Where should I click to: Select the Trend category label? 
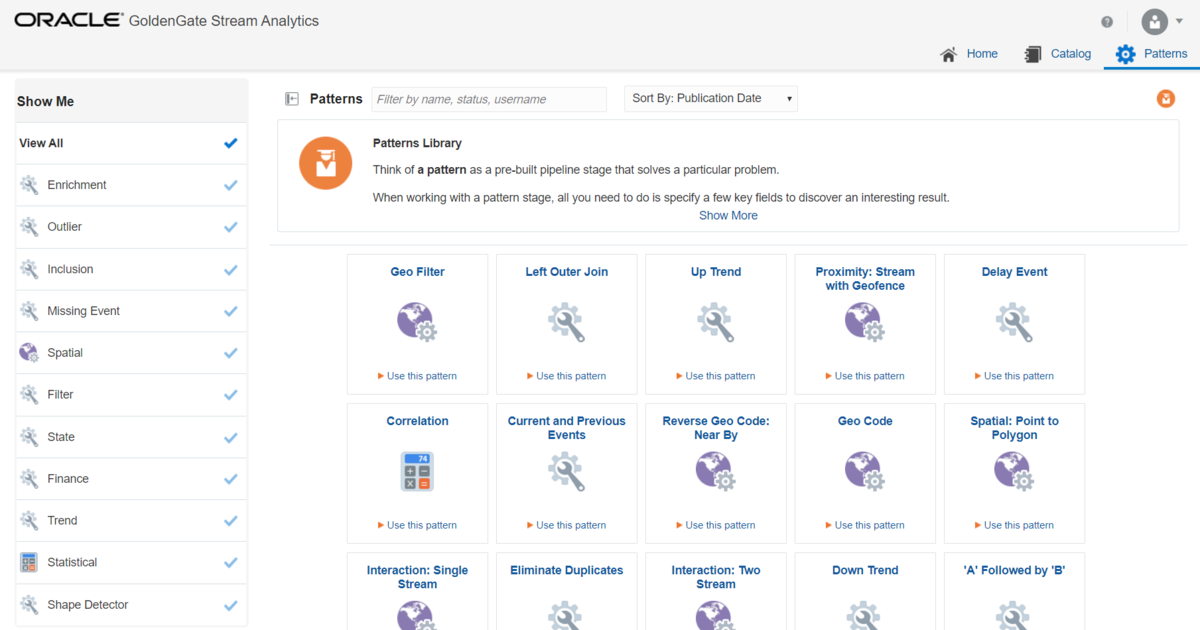[62, 521]
